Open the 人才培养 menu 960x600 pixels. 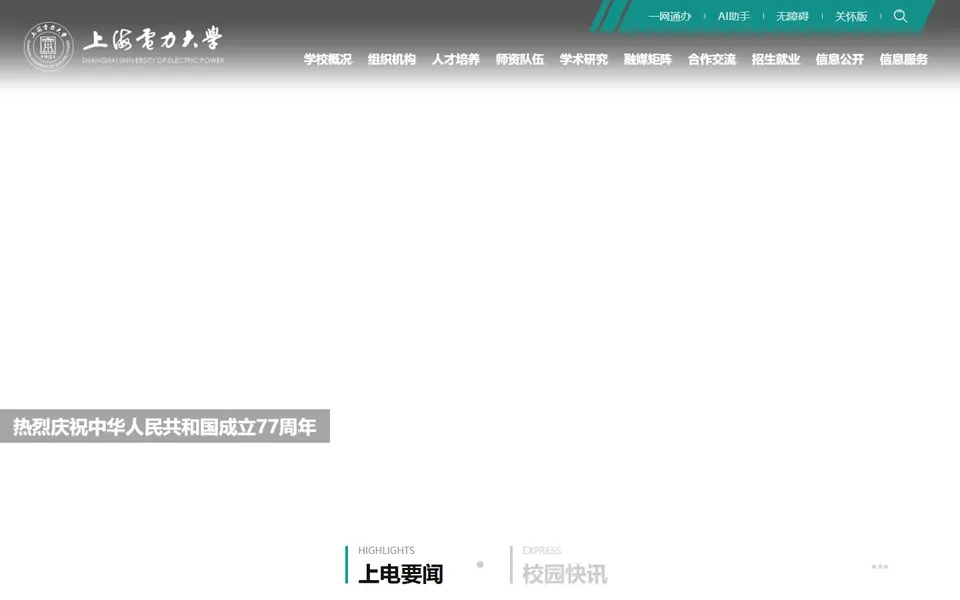pyautogui.click(x=456, y=59)
